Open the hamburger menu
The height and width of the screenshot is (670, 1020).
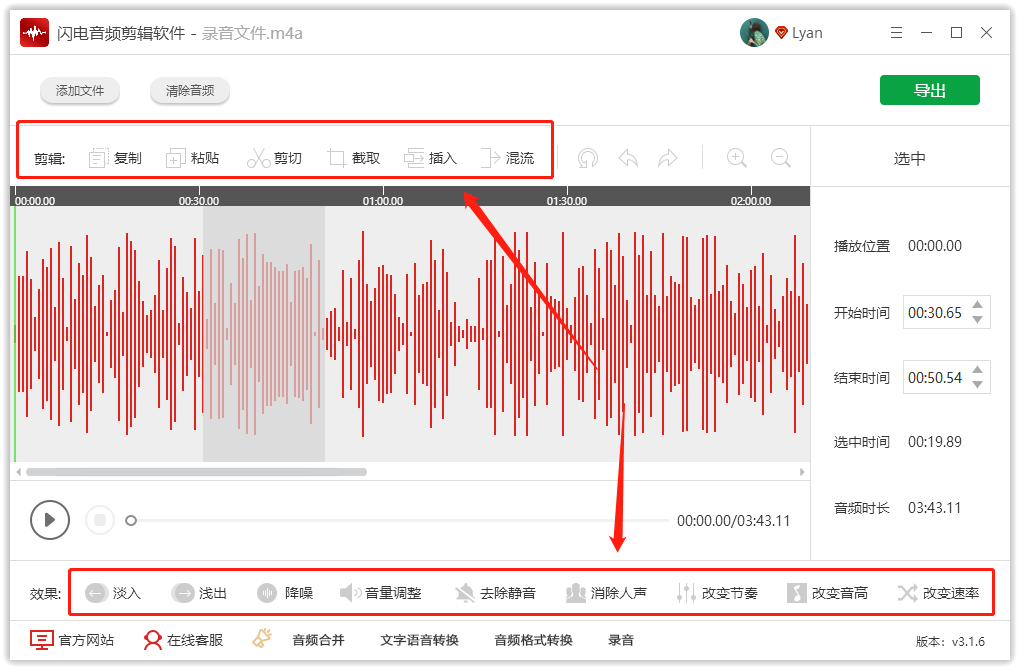(896, 32)
